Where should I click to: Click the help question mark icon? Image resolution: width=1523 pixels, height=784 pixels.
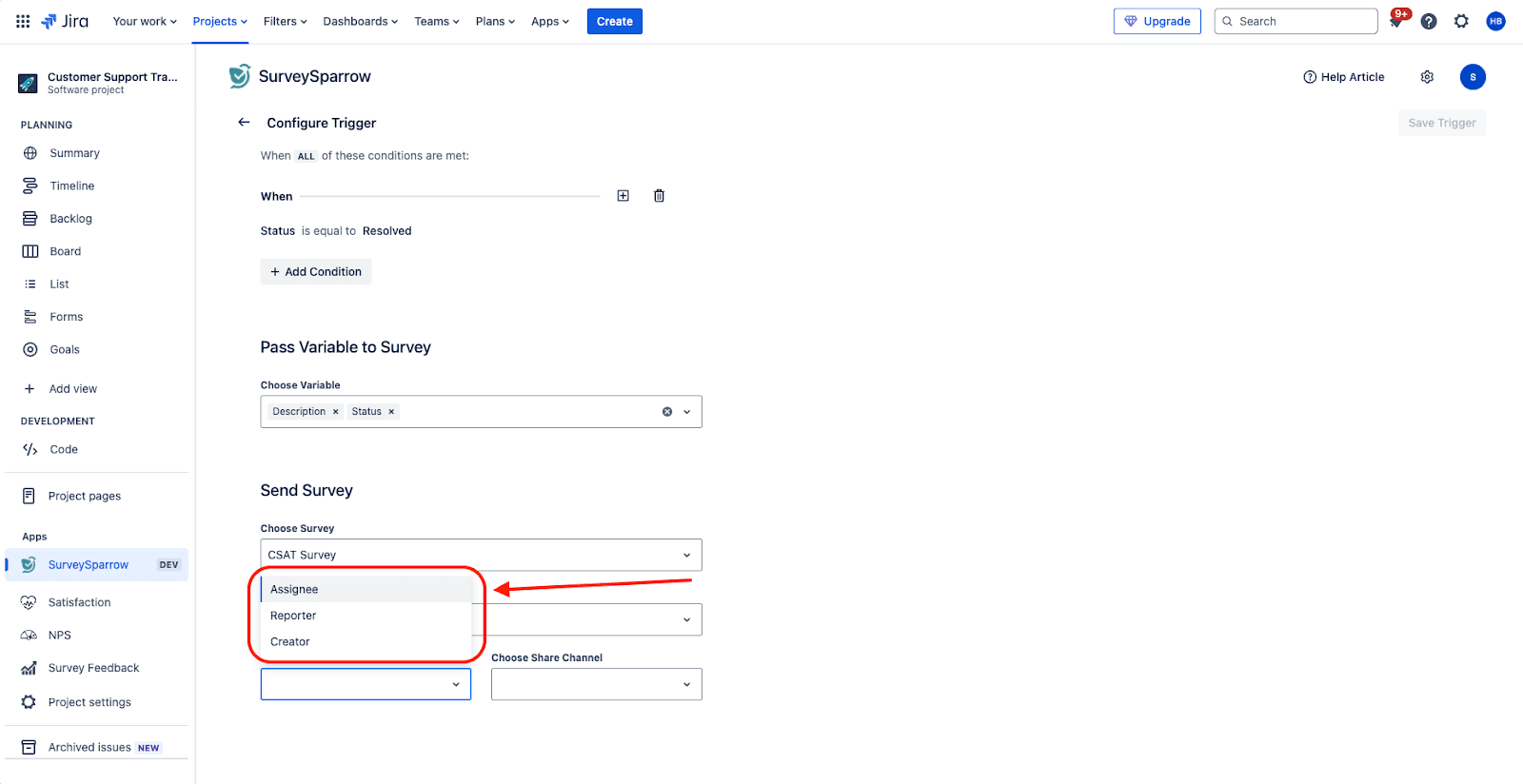tap(1429, 21)
